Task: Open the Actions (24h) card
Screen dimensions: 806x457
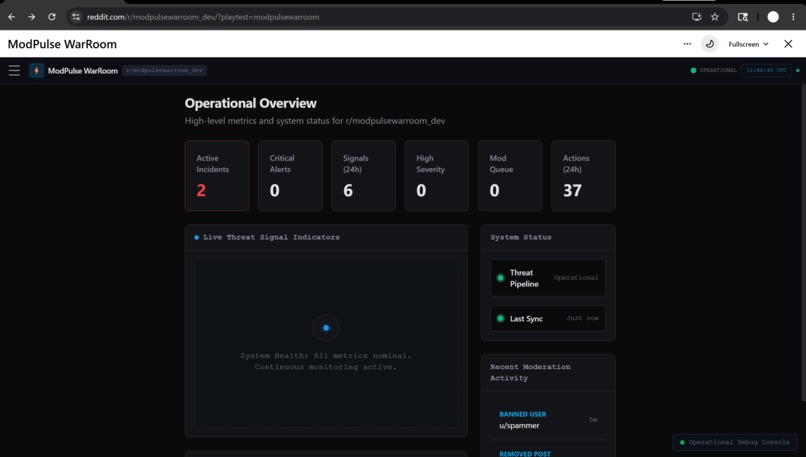Action: (583, 176)
